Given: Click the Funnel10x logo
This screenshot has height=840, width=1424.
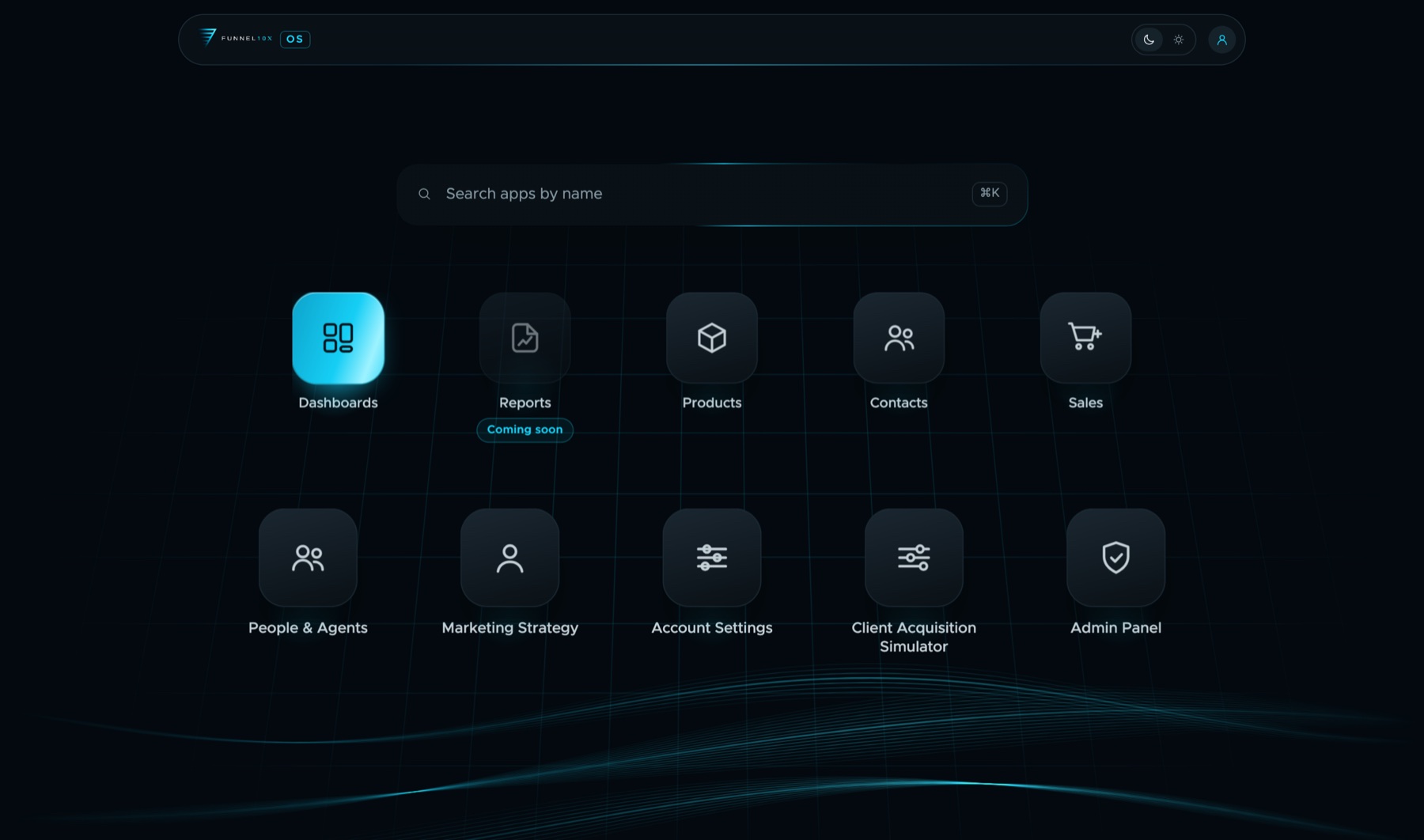Looking at the screenshot, I should (x=236, y=38).
